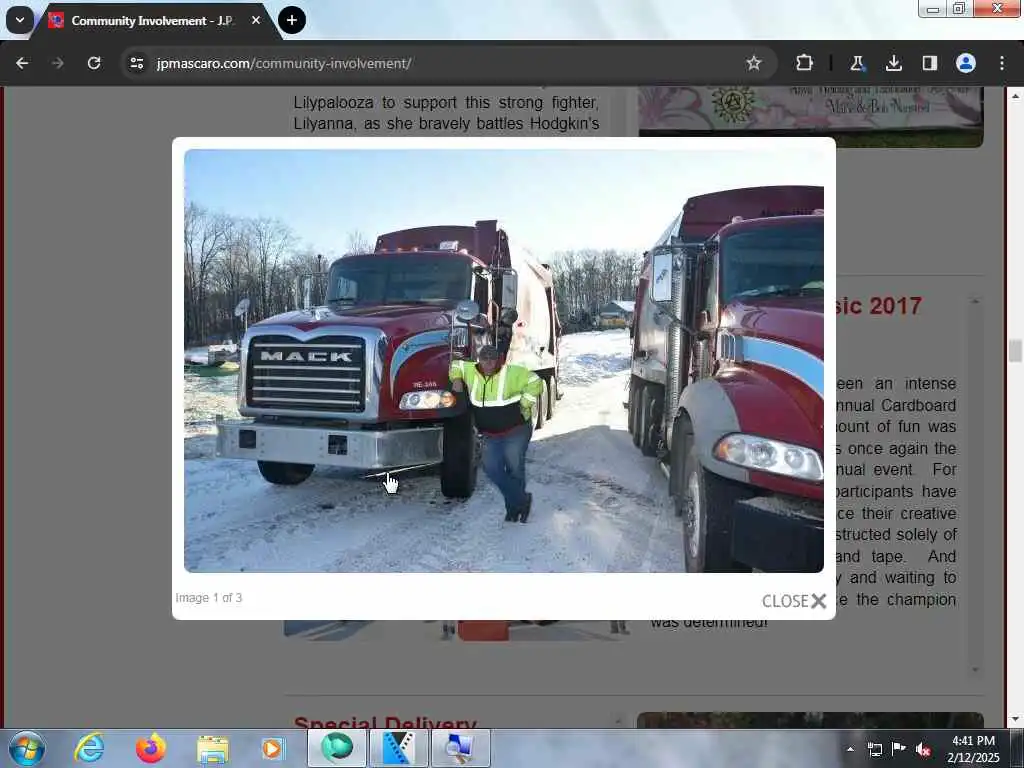Click the browser back arrow
This screenshot has height=768, width=1024.
pyautogui.click(x=22, y=63)
